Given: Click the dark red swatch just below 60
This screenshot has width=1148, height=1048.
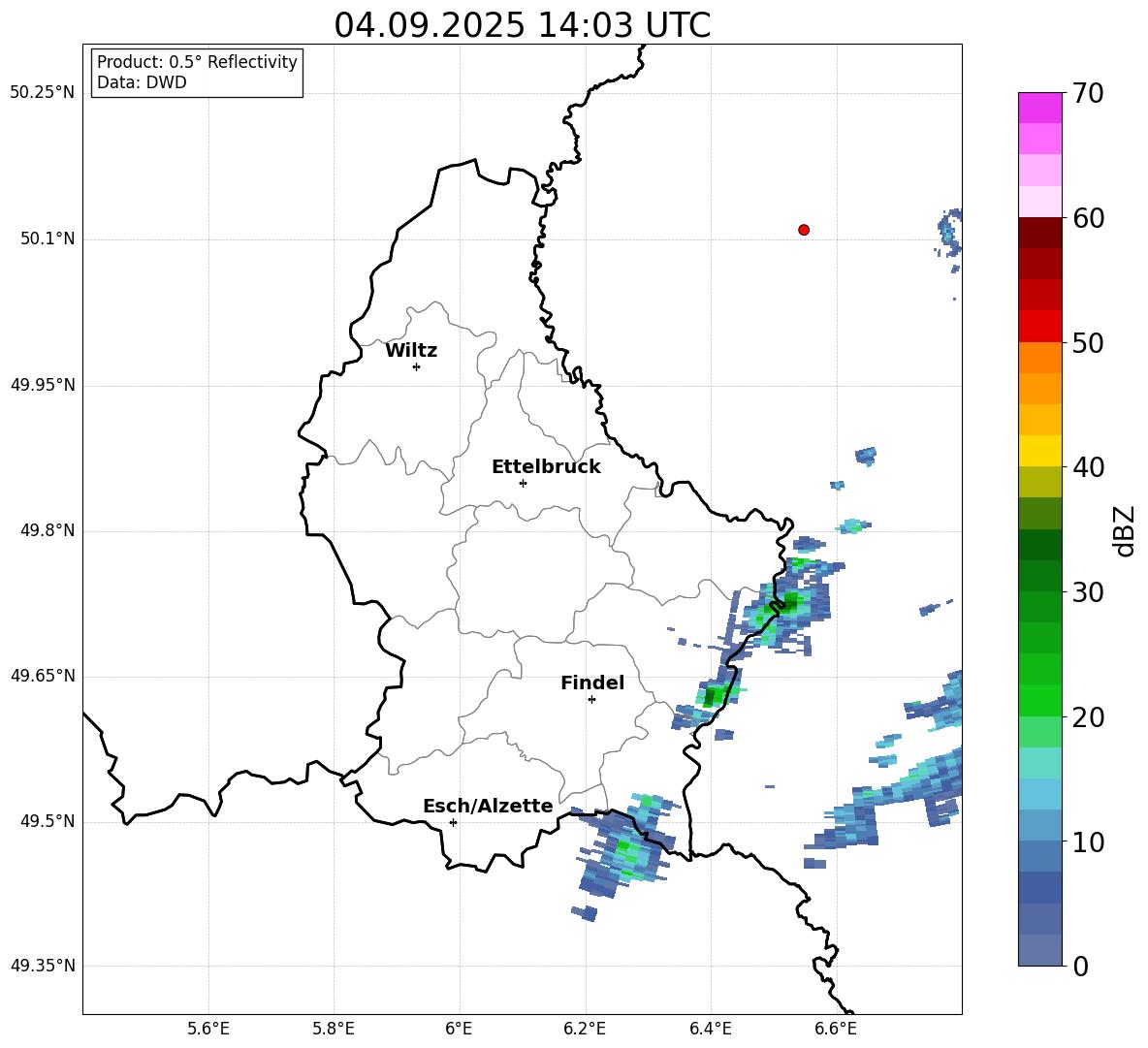Looking at the screenshot, I should click(x=1039, y=233).
